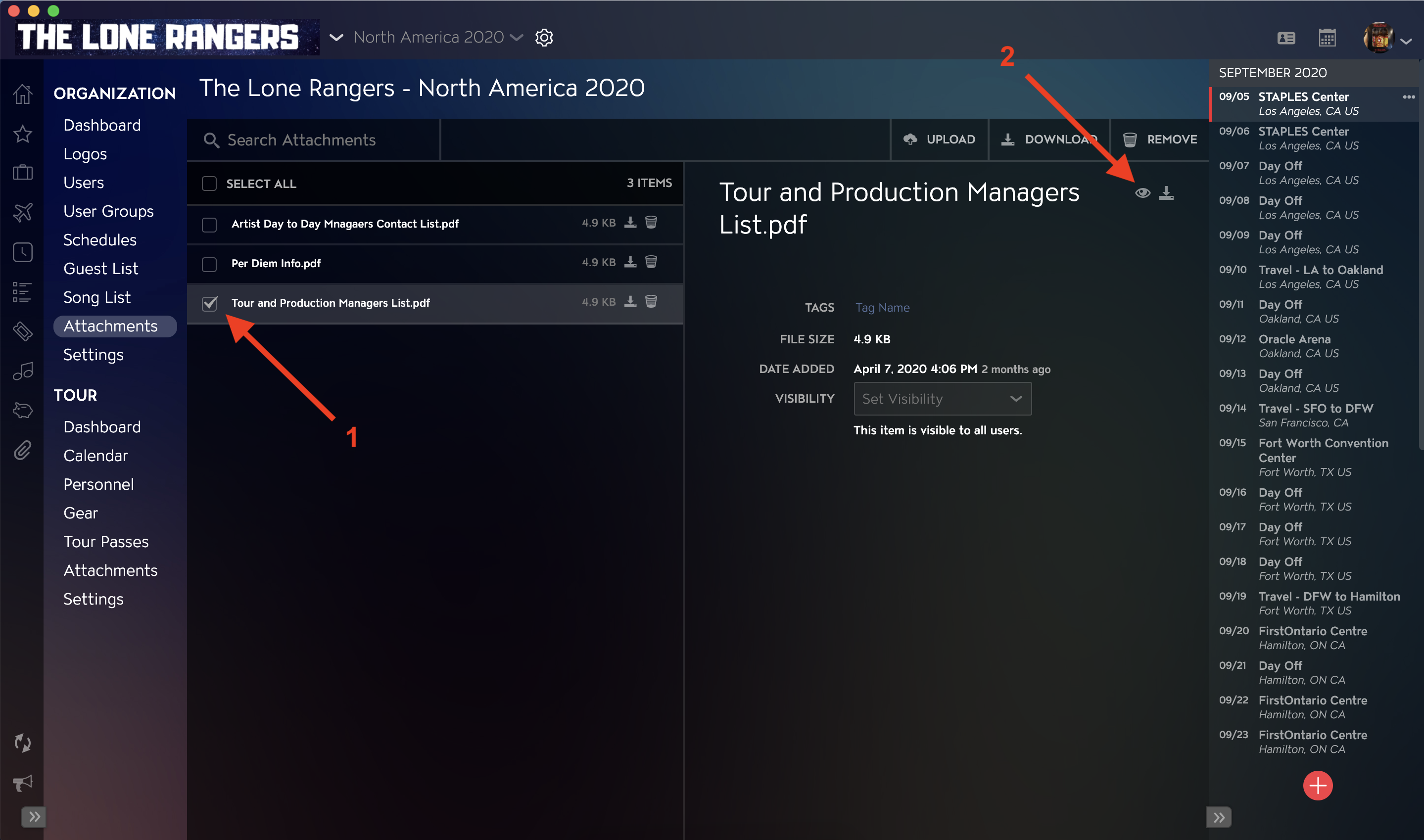Check the Select All checkbox
The image size is (1424, 840).
pos(209,184)
